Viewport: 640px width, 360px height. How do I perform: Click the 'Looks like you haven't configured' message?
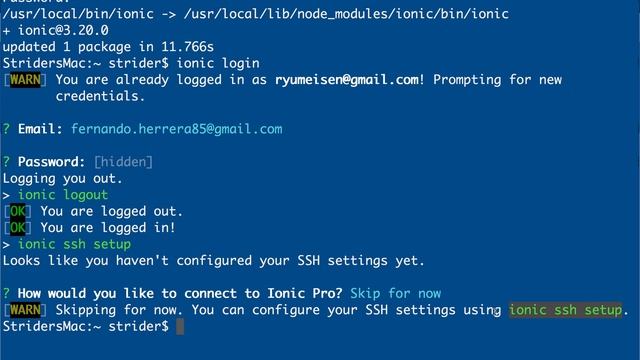coord(213,261)
